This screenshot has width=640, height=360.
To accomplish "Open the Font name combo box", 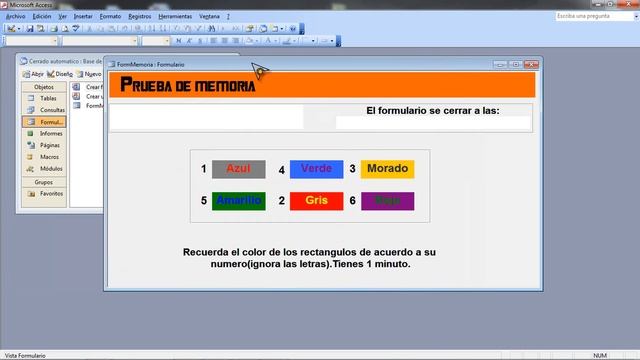I will [x=100, y=41].
